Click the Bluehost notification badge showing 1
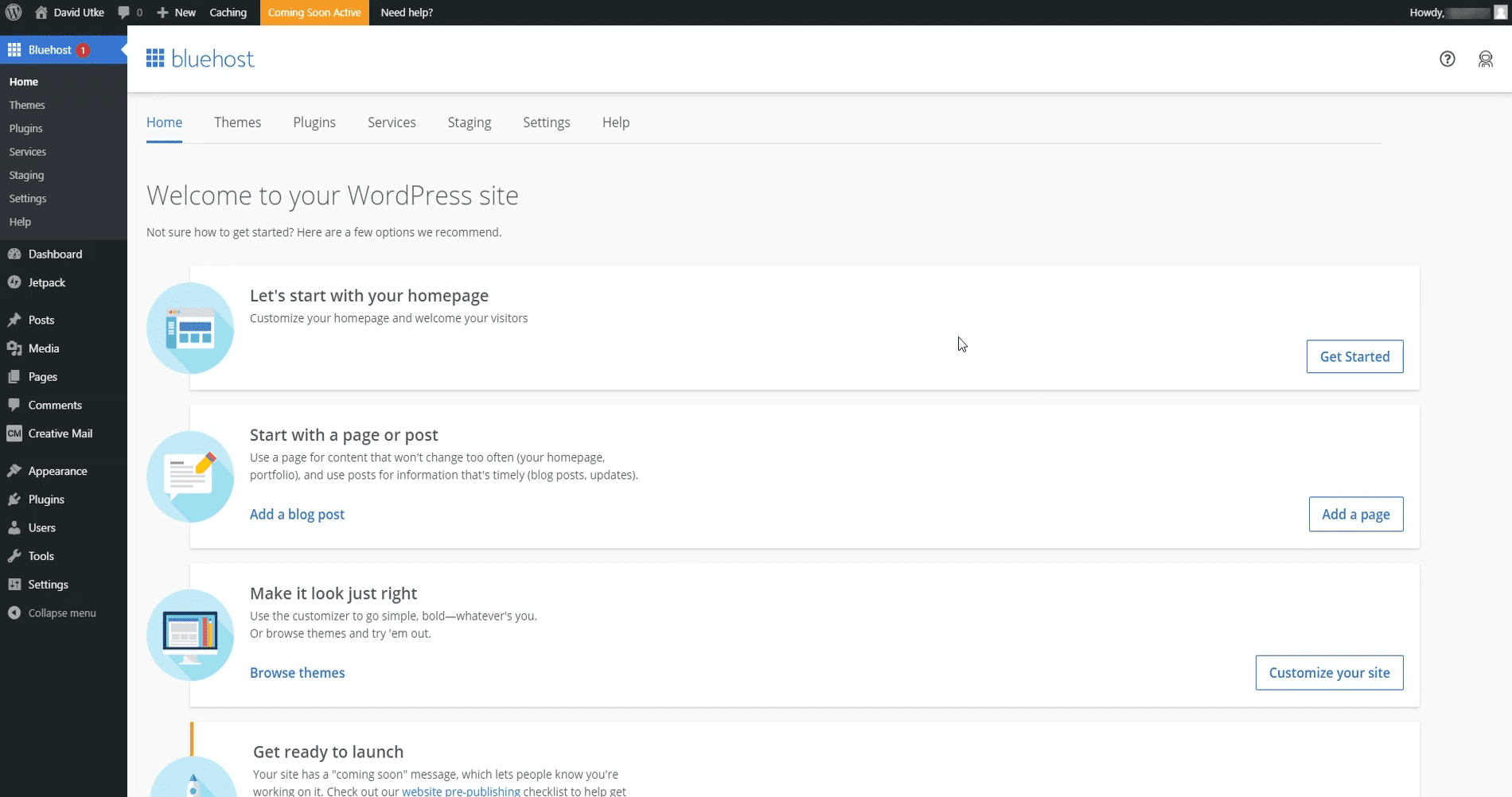Viewport: 1512px width, 797px height. point(83,50)
